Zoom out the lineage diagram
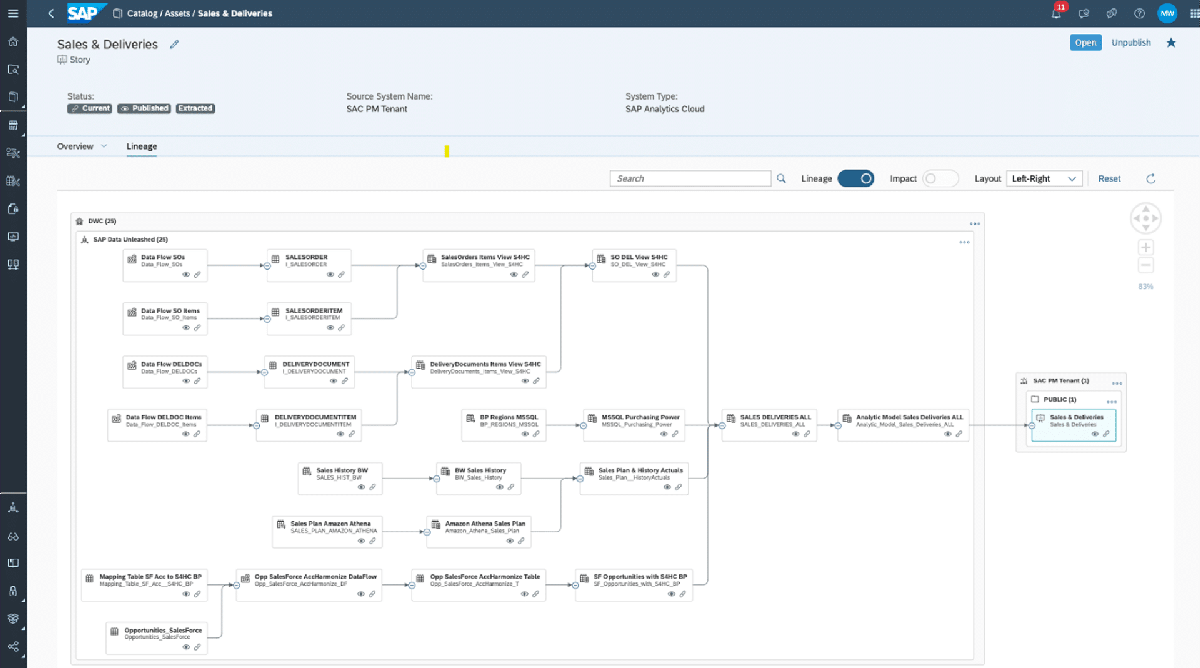 (1146, 265)
